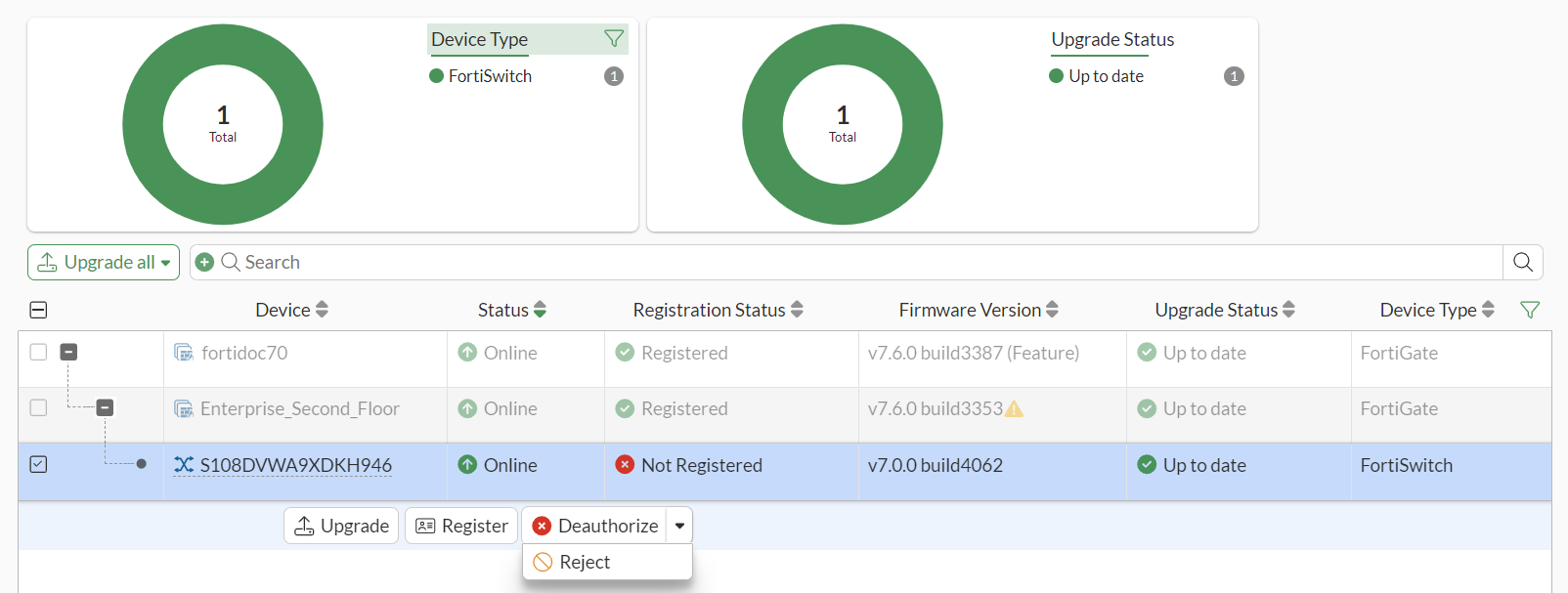Click the Register button

click(x=461, y=526)
